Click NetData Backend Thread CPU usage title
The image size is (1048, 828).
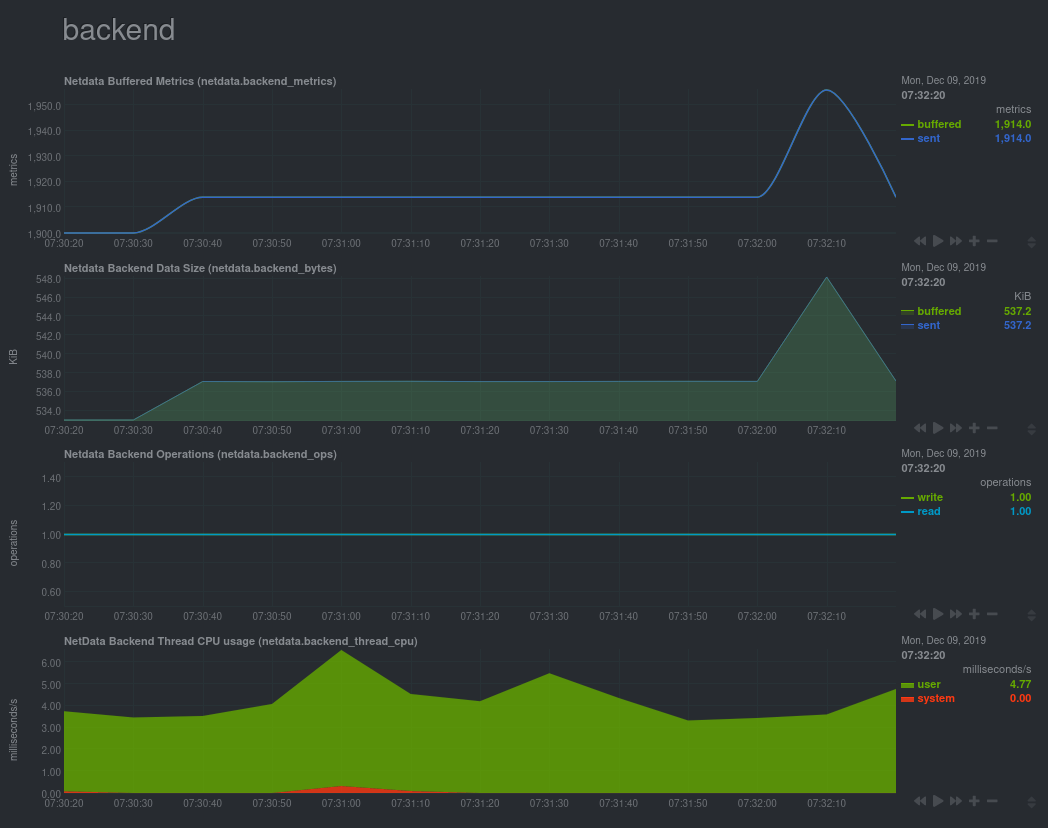241,641
